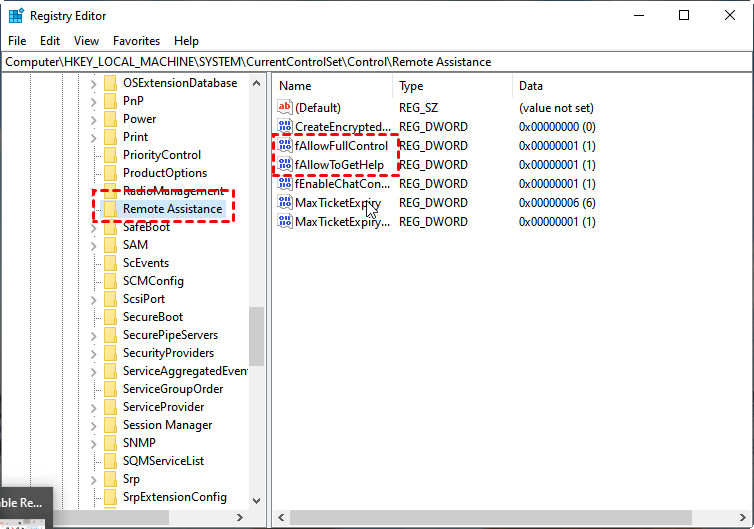Click the PnP folder icon

[x=111, y=101]
